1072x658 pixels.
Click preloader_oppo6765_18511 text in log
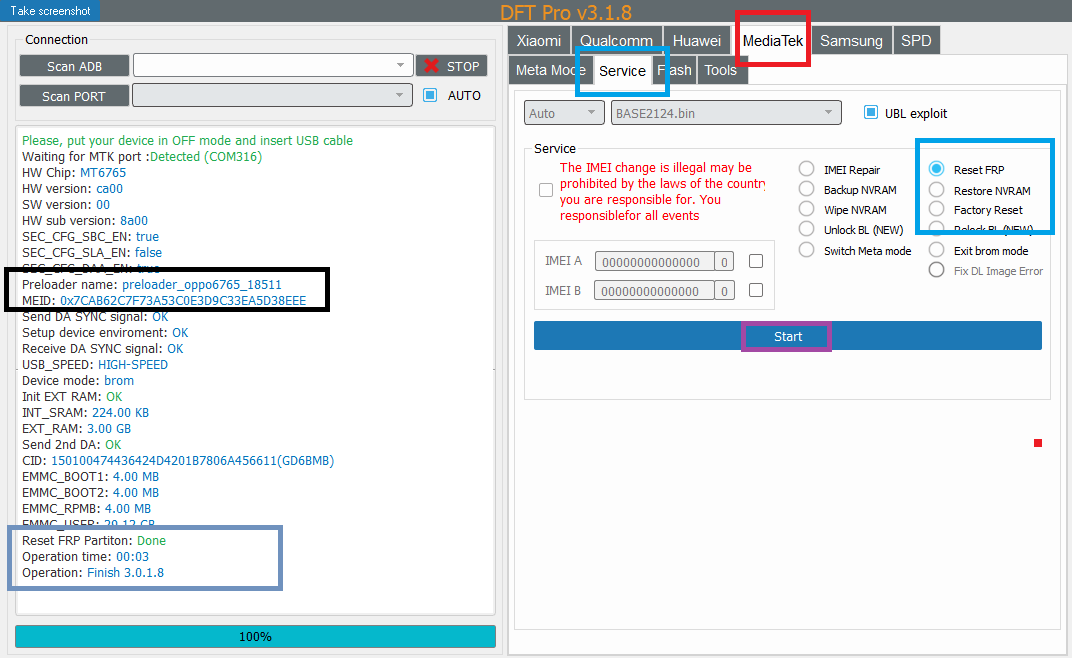pyautogui.click(x=202, y=285)
